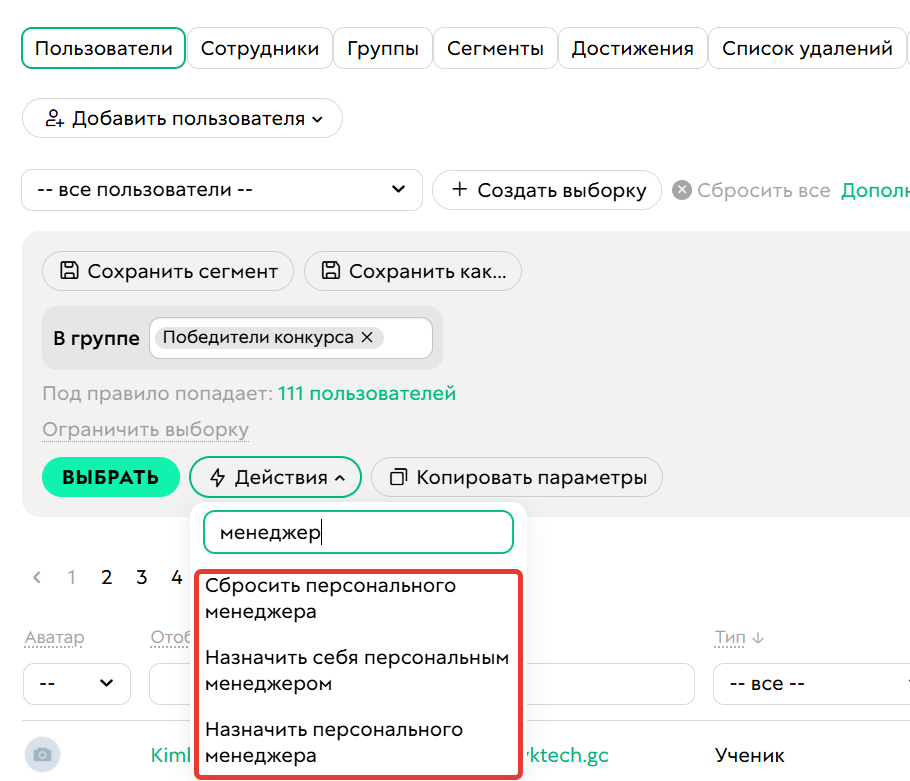Open the 'Список удалений' tab
The width and height of the screenshot is (910, 781).
click(807, 47)
